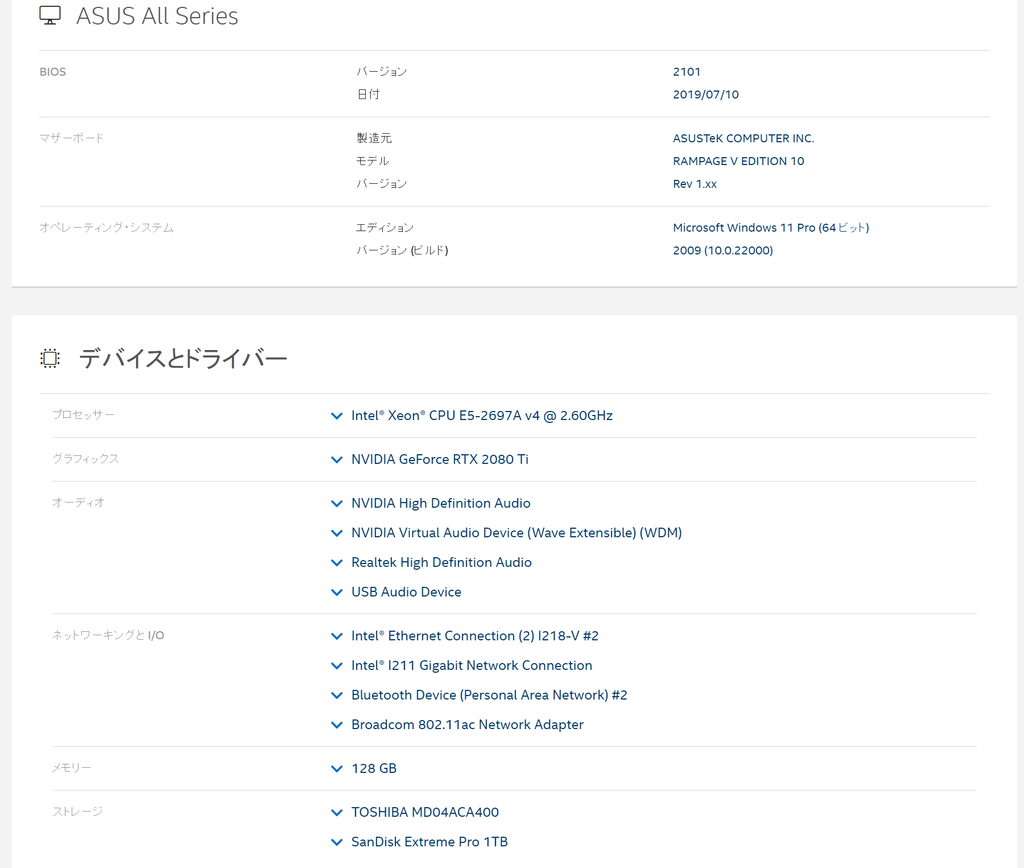
Task: Click the グラフィックス category label
Action: (86, 459)
